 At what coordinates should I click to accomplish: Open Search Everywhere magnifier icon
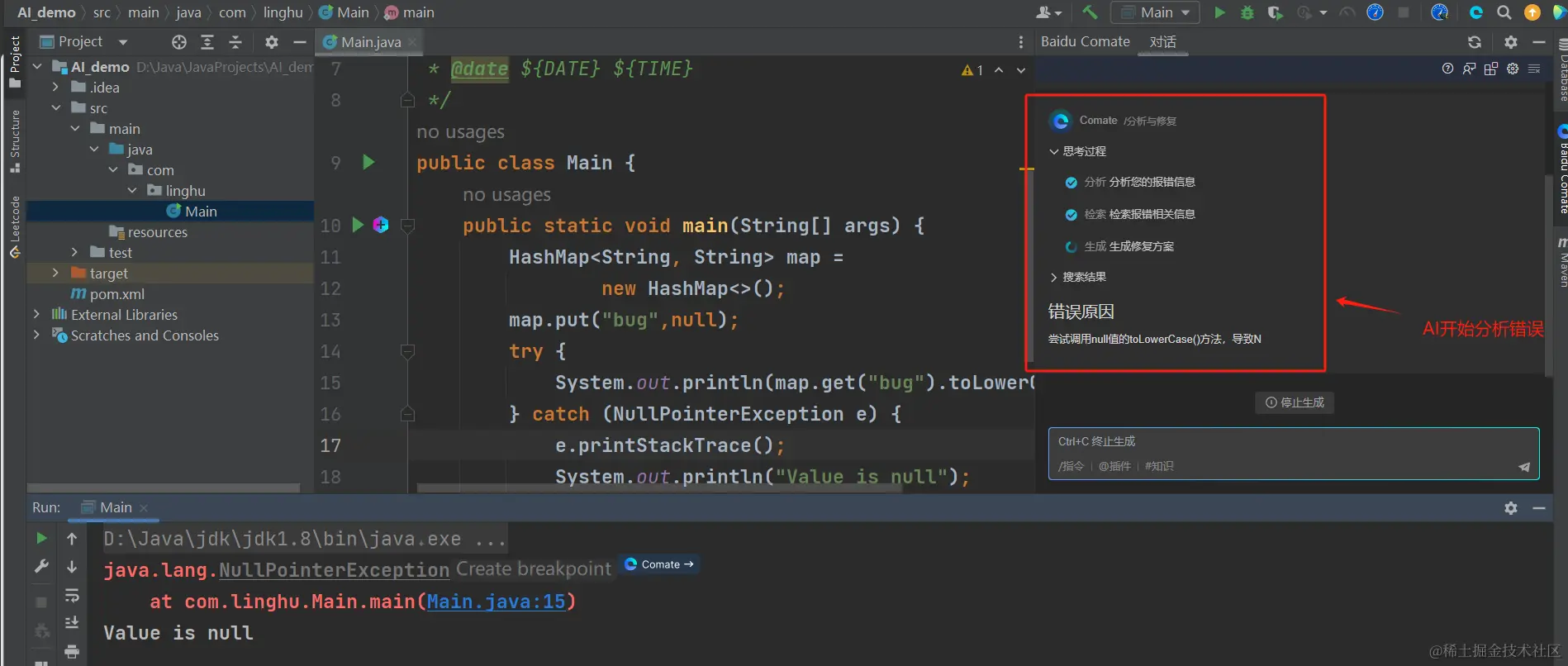pyautogui.click(x=1504, y=12)
